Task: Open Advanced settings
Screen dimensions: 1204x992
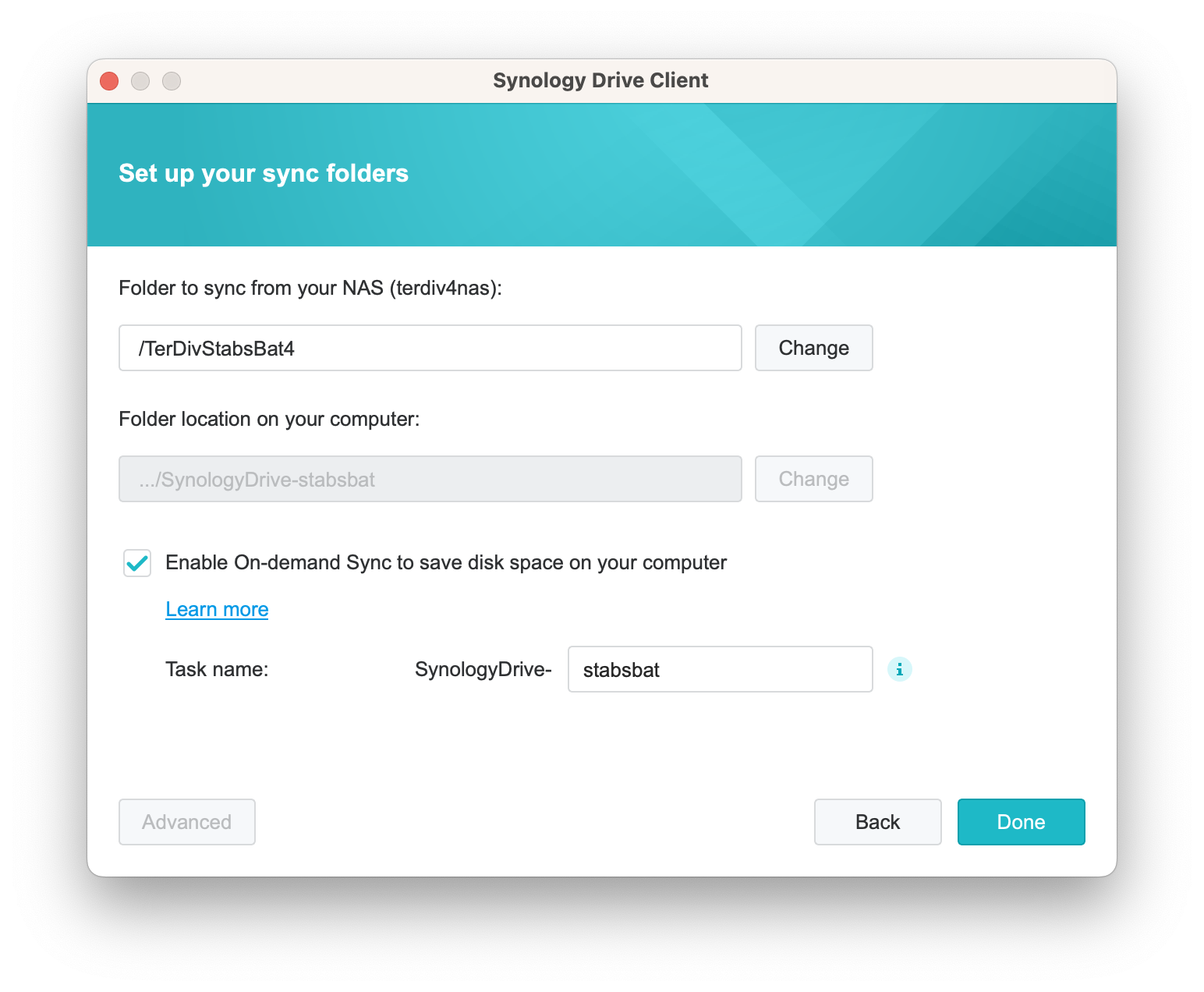Action: click(186, 822)
